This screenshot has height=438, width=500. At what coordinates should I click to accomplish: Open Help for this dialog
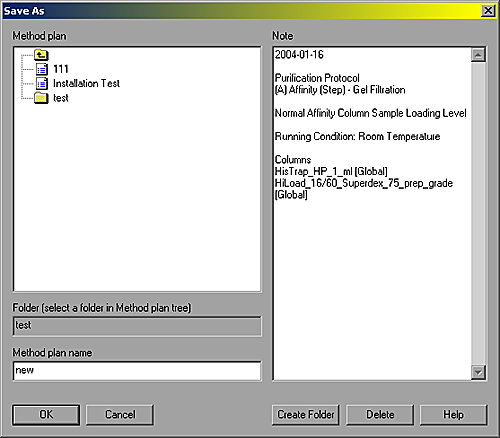453,415
